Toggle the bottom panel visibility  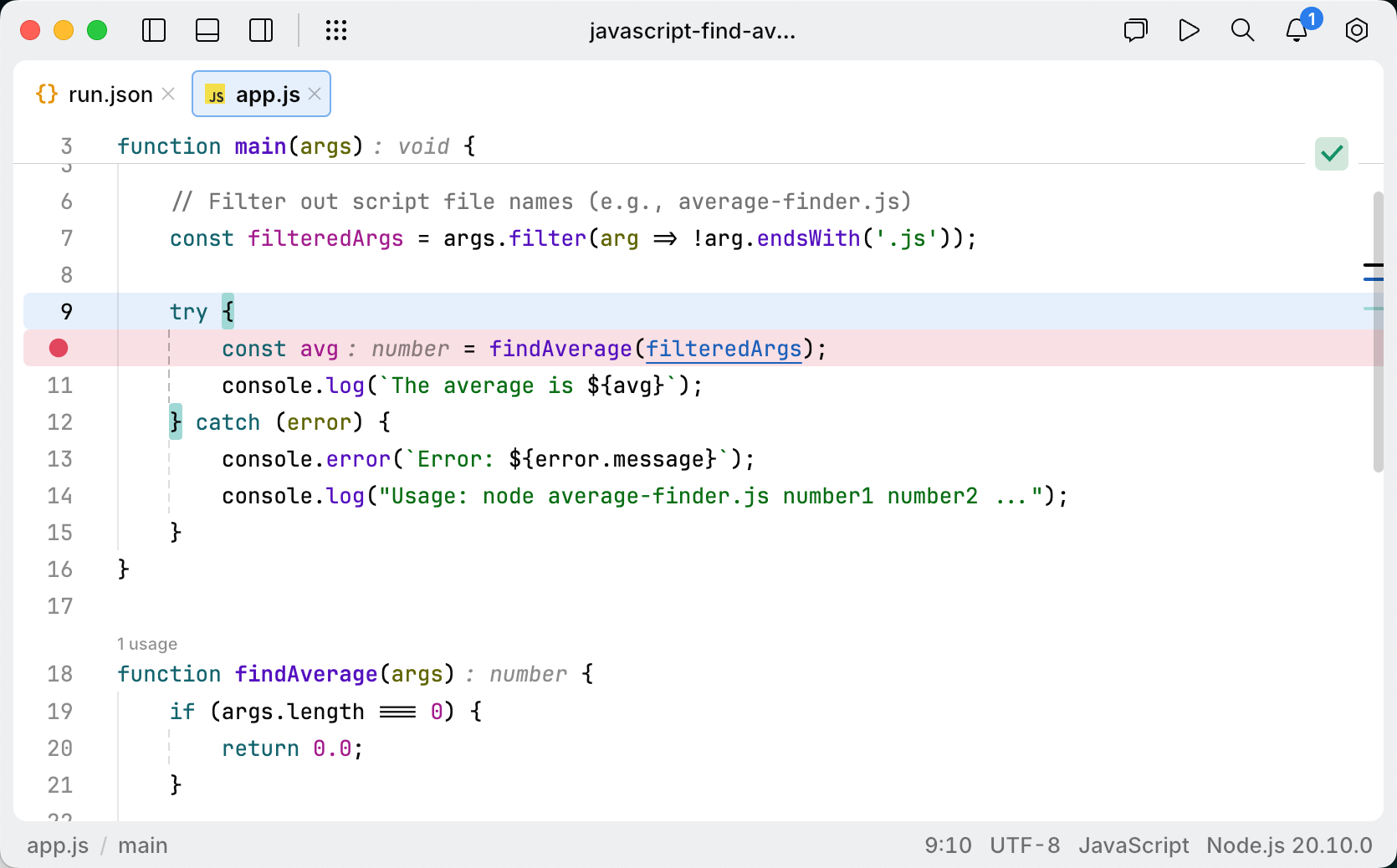pyautogui.click(x=207, y=30)
